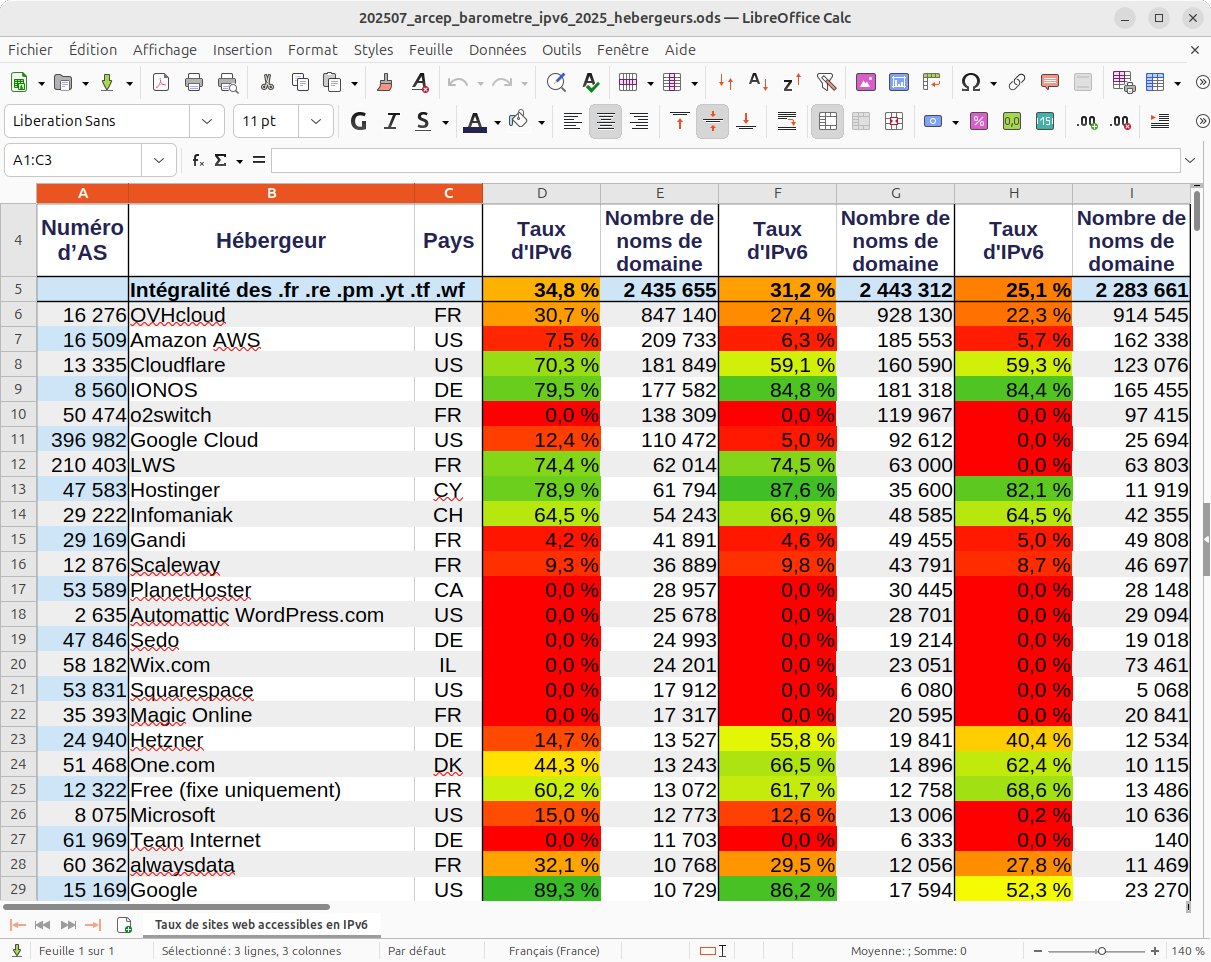Insert a special character (Omega icon)
1211x962 pixels.
click(x=970, y=83)
